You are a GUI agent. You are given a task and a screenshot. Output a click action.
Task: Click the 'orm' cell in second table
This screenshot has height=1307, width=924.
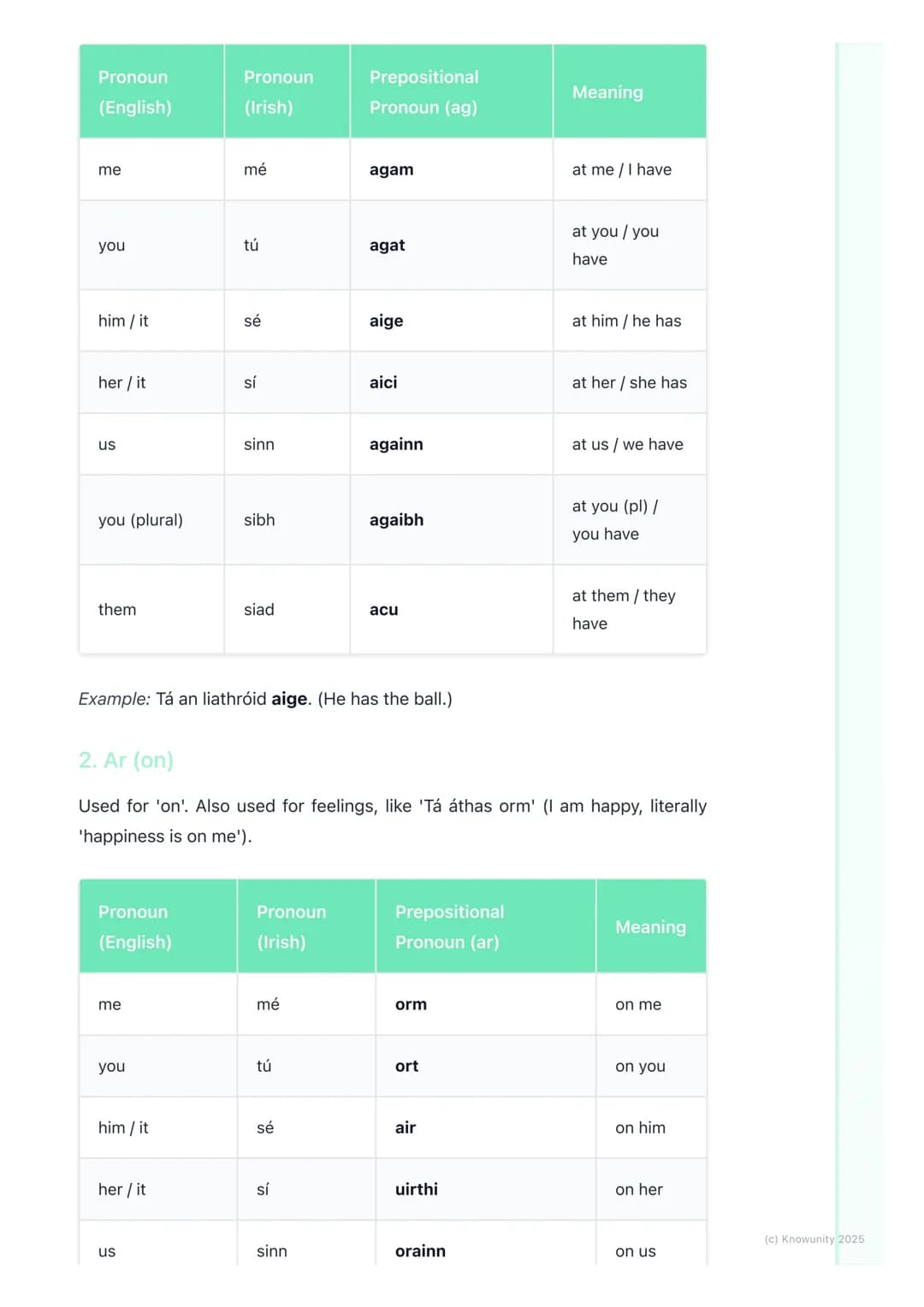click(x=485, y=1004)
